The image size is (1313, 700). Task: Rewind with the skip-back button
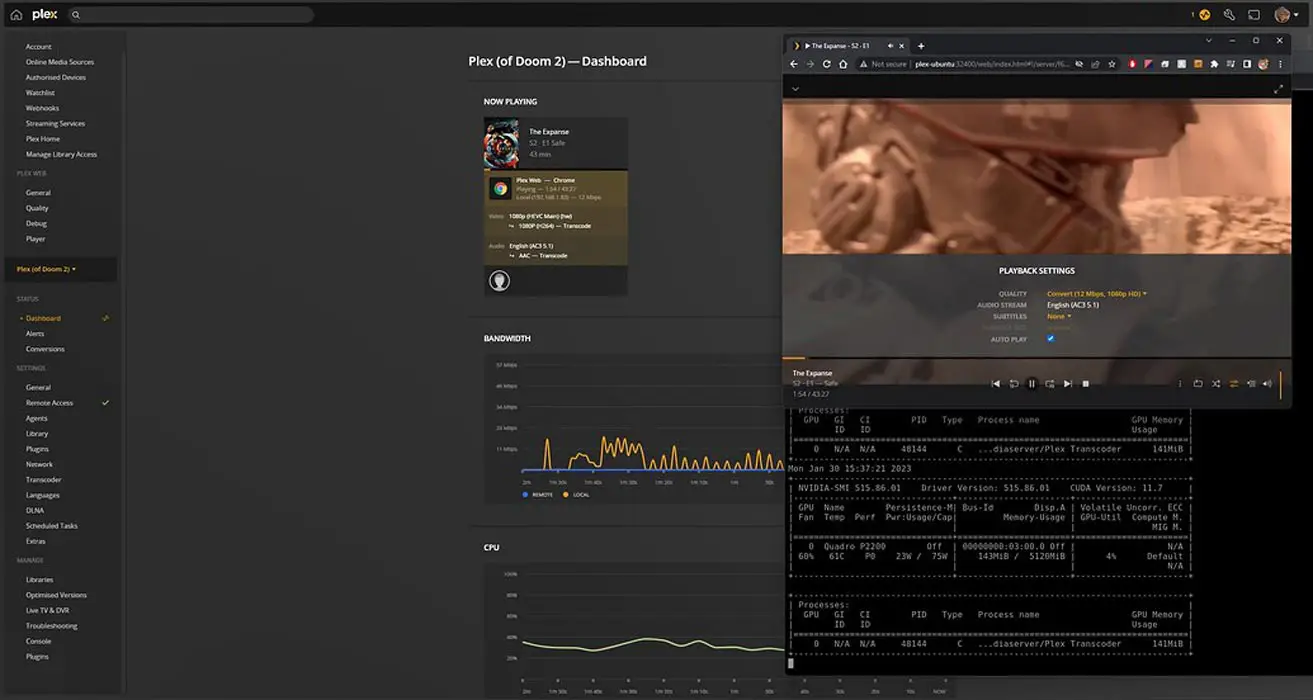click(1013, 384)
